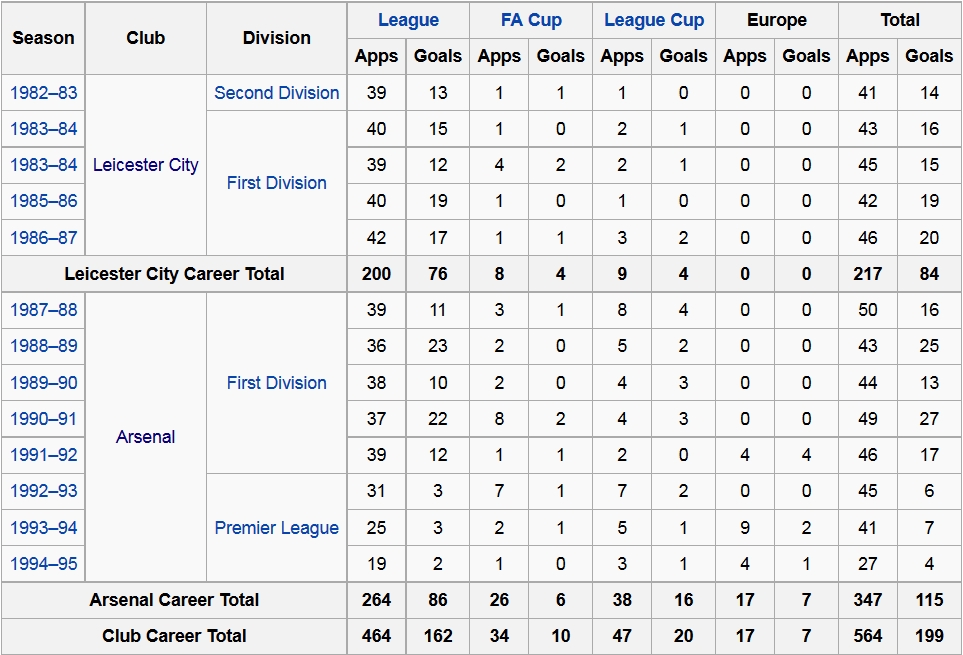Select the Club Career Total row label
This screenshot has height=655, width=963.
click(x=174, y=636)
